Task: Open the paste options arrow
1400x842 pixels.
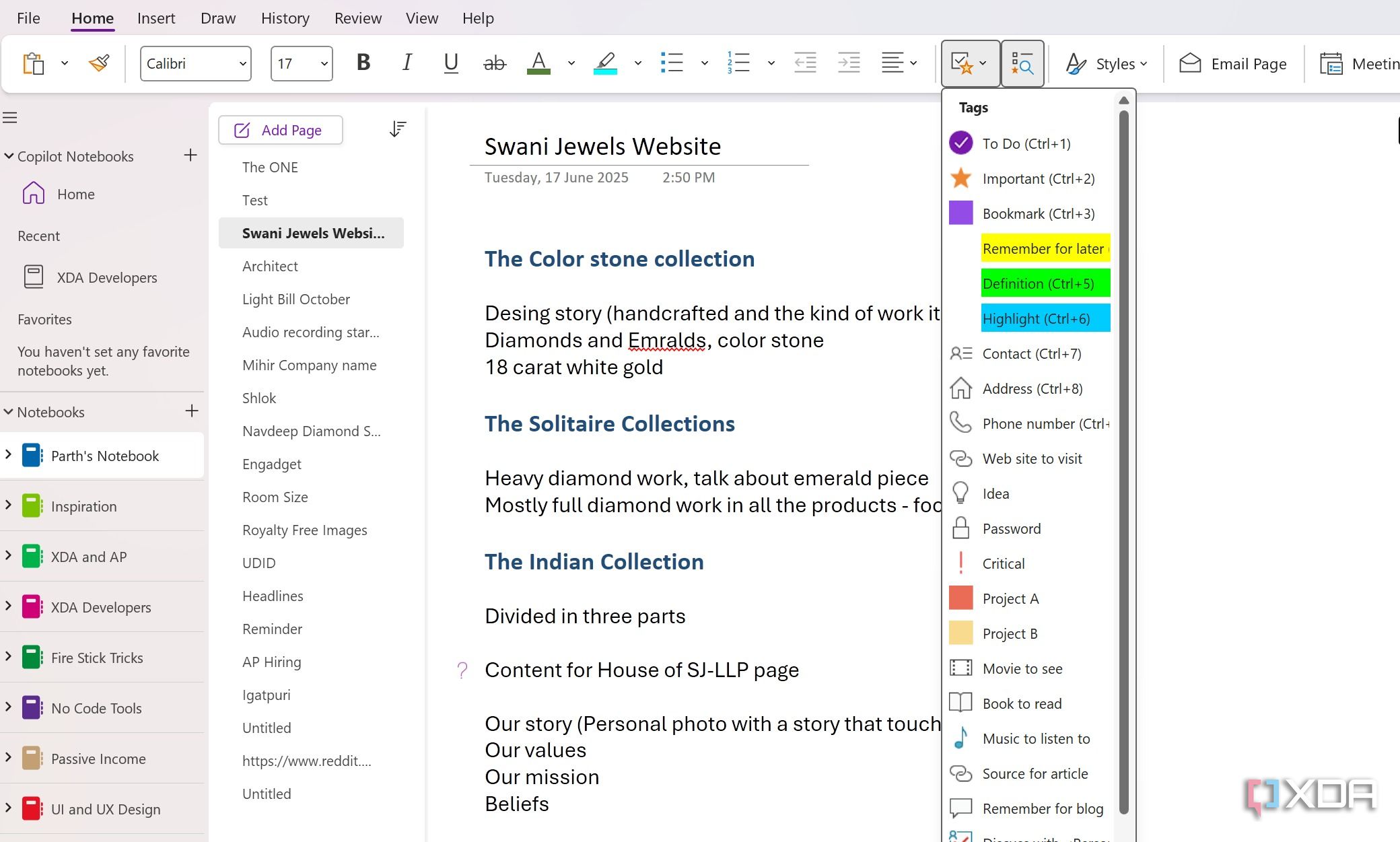Action: [65, 64]
